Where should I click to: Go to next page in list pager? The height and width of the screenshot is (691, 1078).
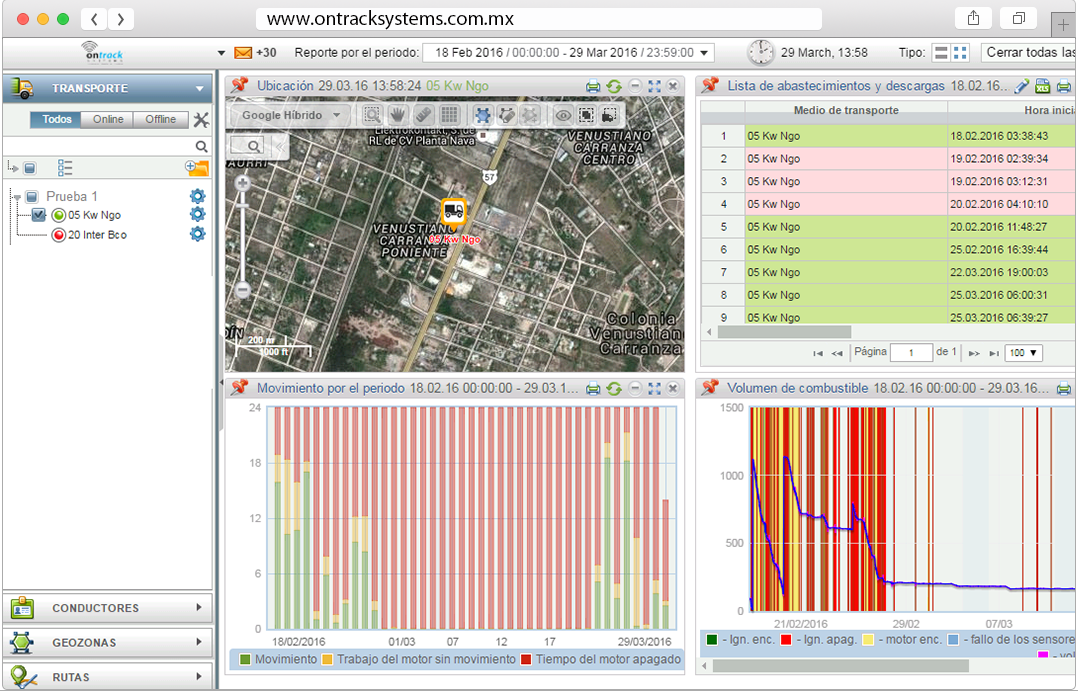974,353
